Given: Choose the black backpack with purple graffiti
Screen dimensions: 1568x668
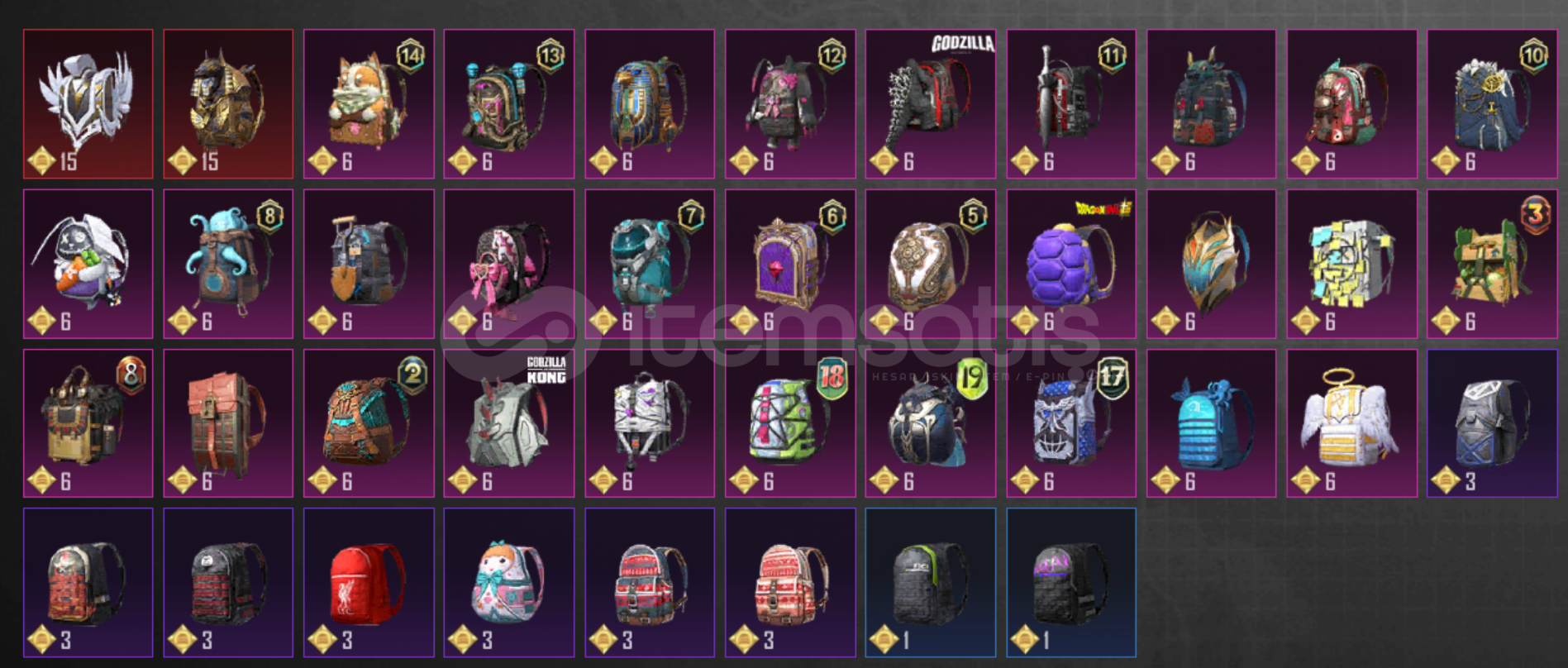Looking at the screenshot, I should [x=1071, y=583].
